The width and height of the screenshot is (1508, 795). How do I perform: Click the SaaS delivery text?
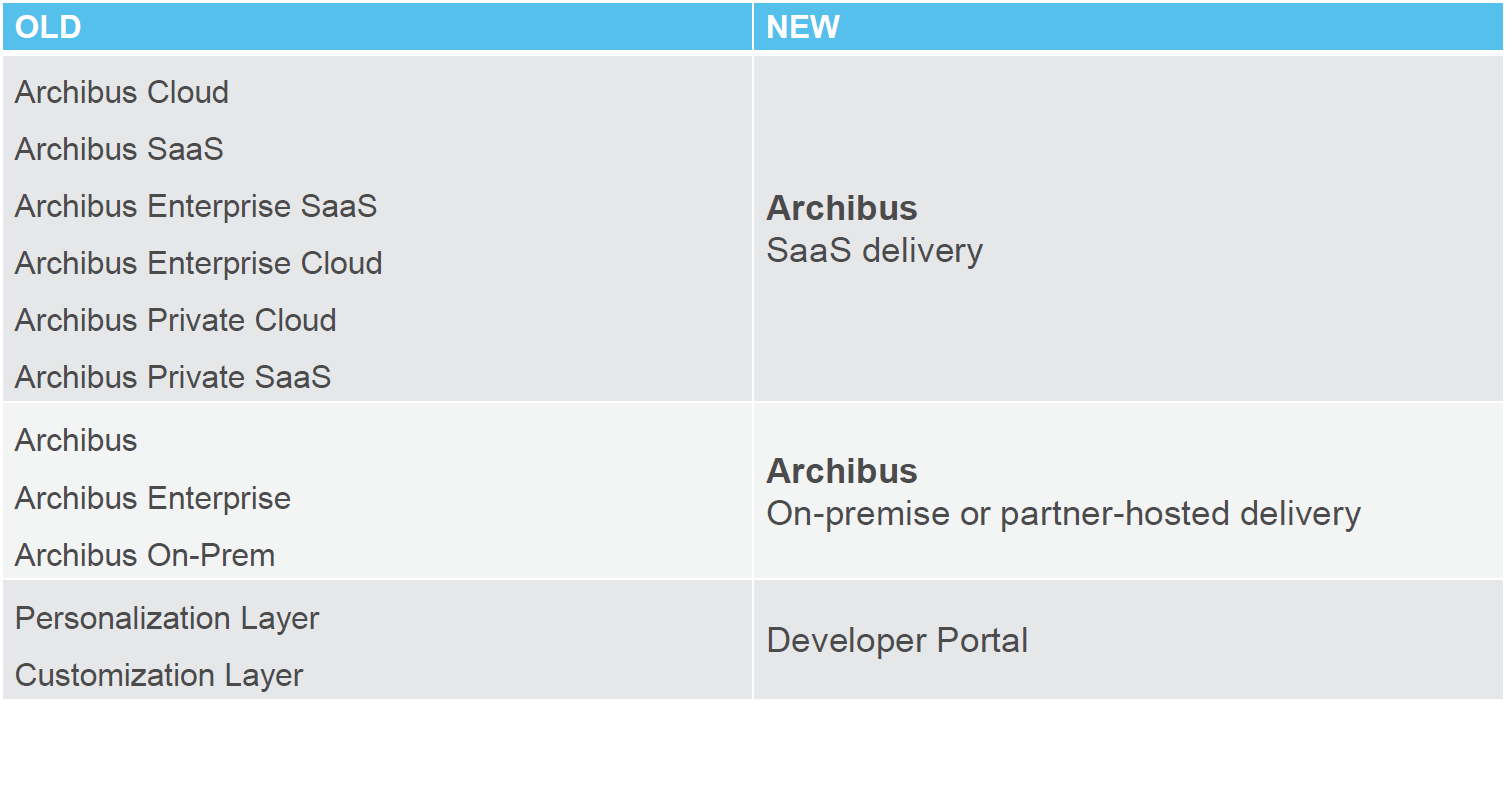click(875, 250)
